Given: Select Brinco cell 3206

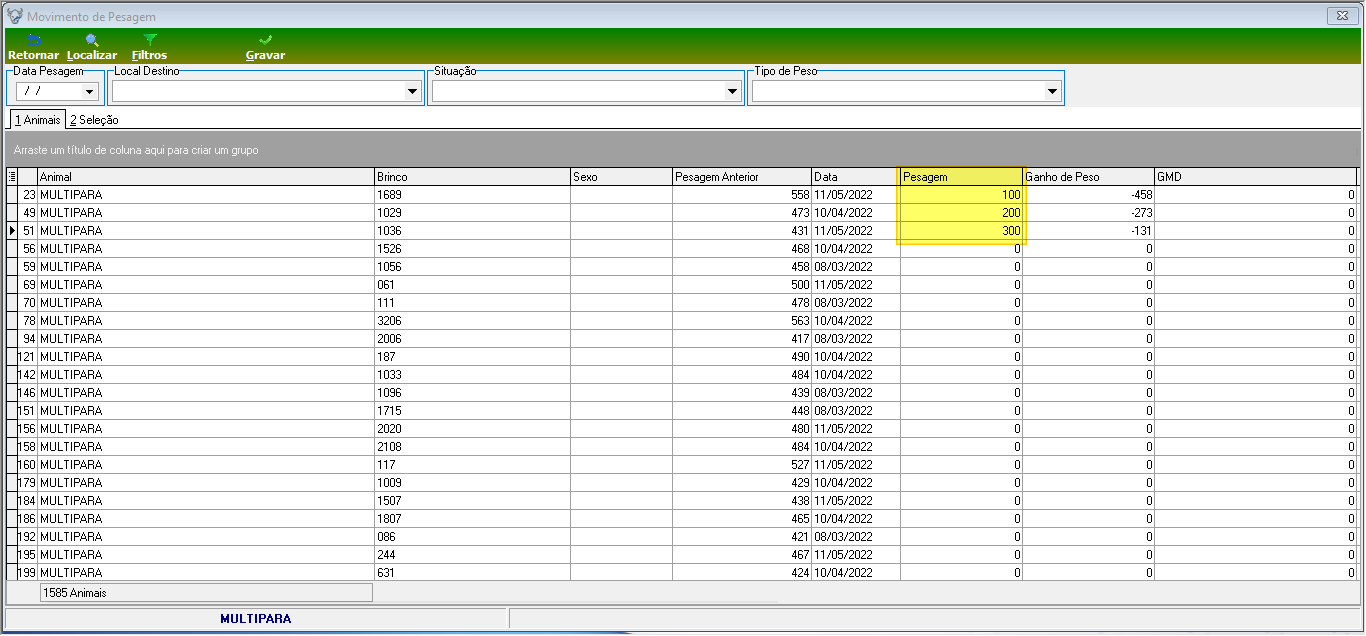Looking at the screenshot, I should [472, 321].
